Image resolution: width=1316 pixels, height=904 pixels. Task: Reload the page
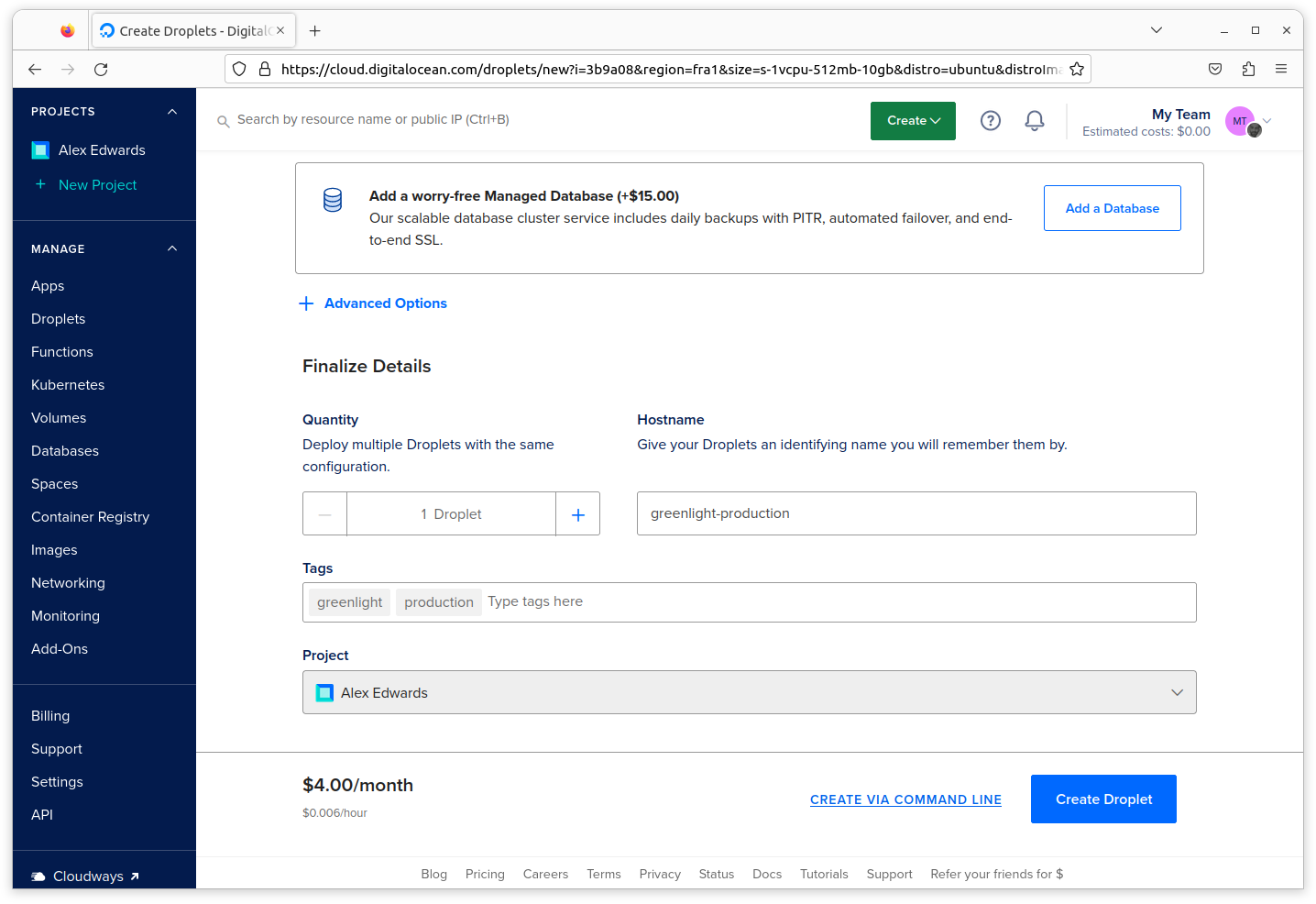point(101,69)
